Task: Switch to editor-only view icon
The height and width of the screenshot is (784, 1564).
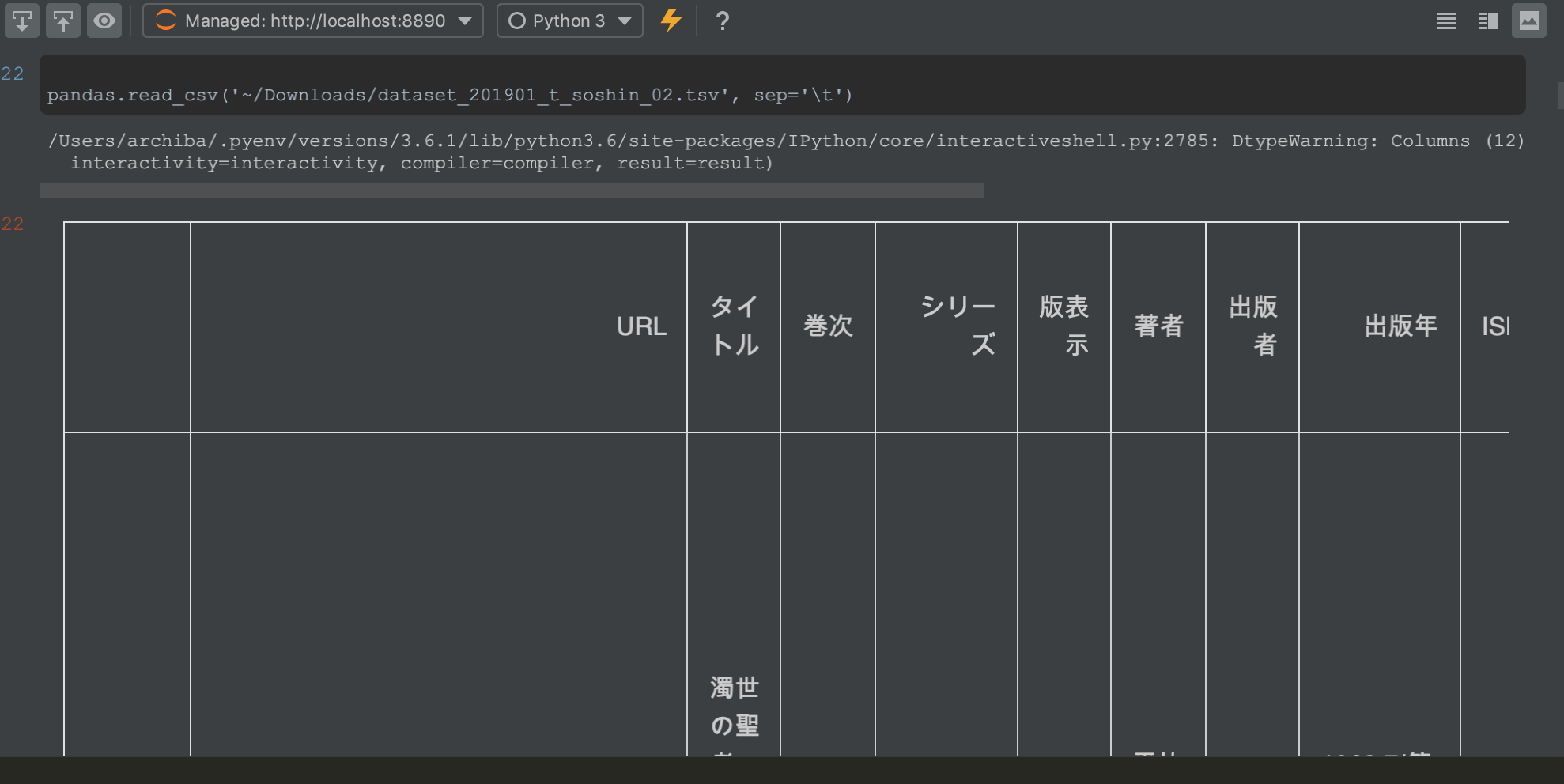Action: click(x=1447, y=21)
